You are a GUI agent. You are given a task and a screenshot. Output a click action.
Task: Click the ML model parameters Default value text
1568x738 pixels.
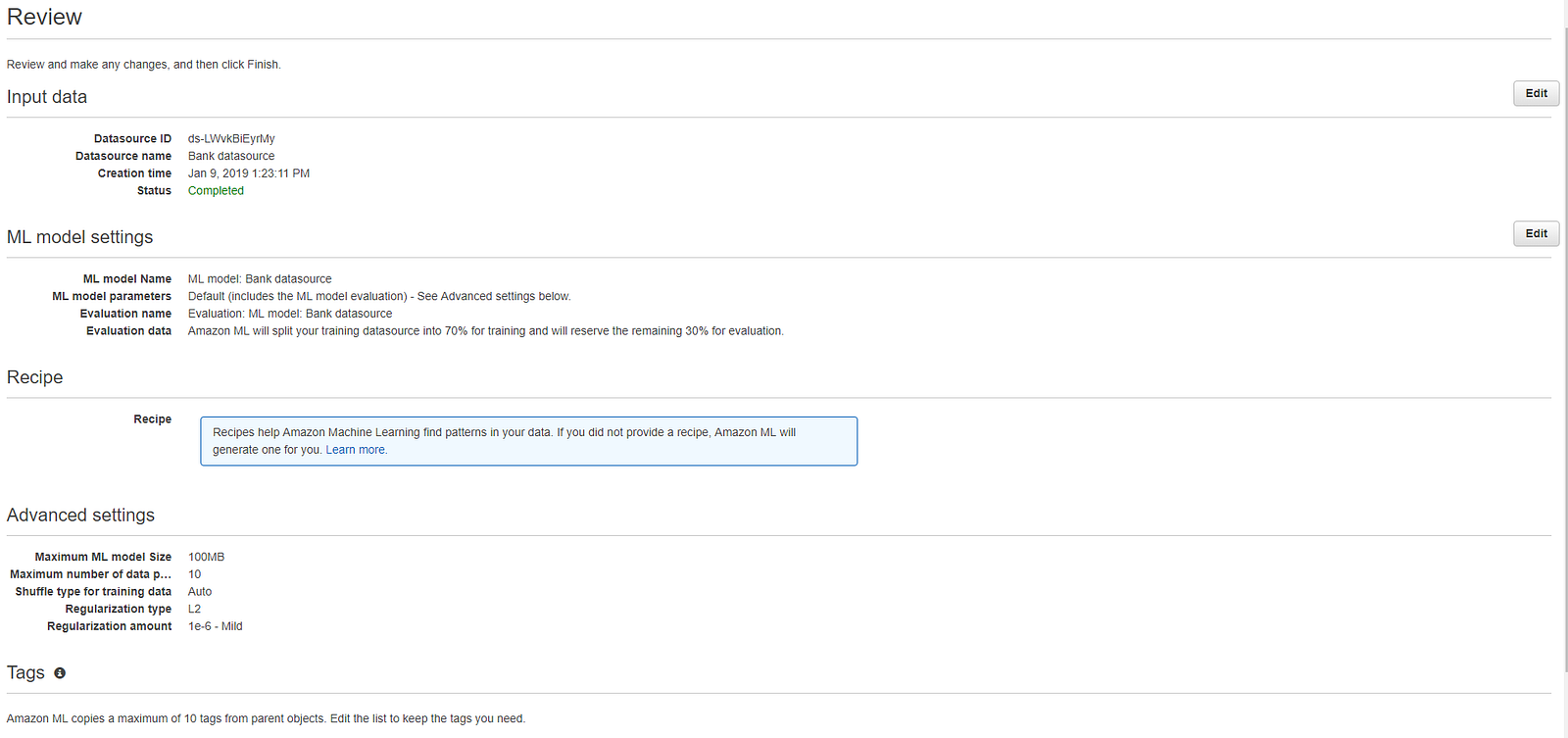tap(379, 297)
